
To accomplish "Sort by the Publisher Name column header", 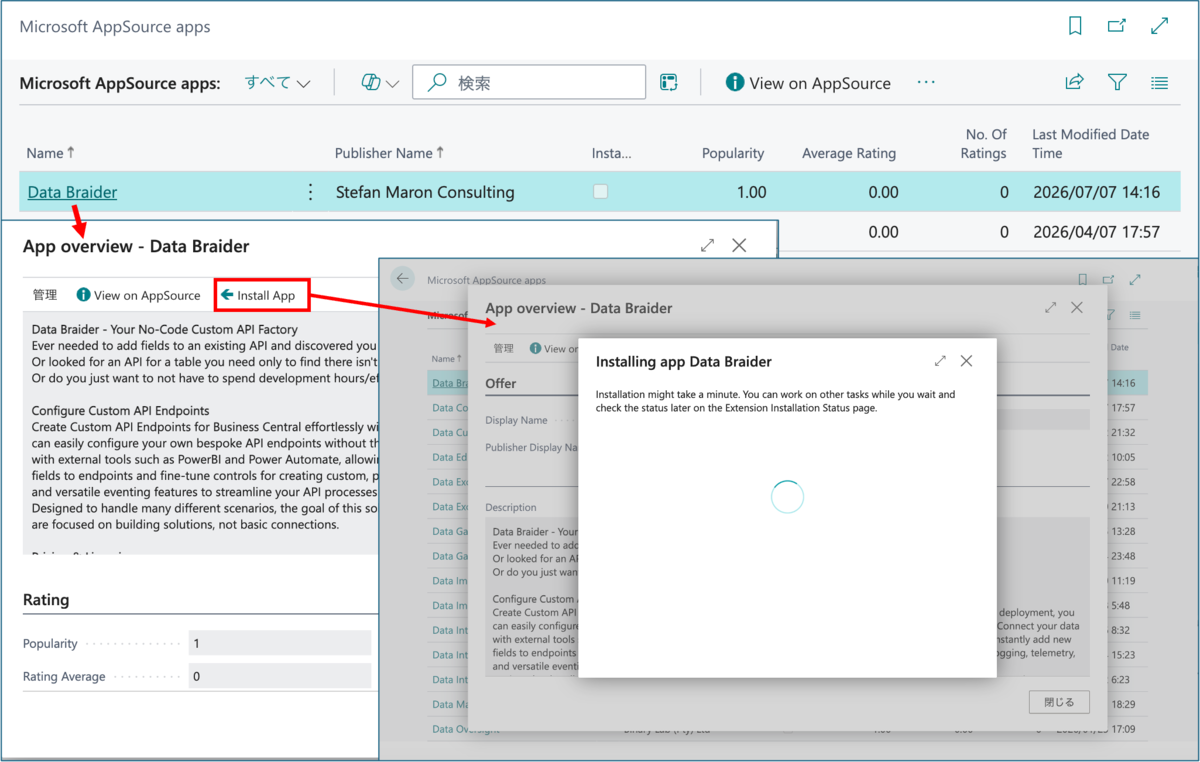I will coord(390,153).
